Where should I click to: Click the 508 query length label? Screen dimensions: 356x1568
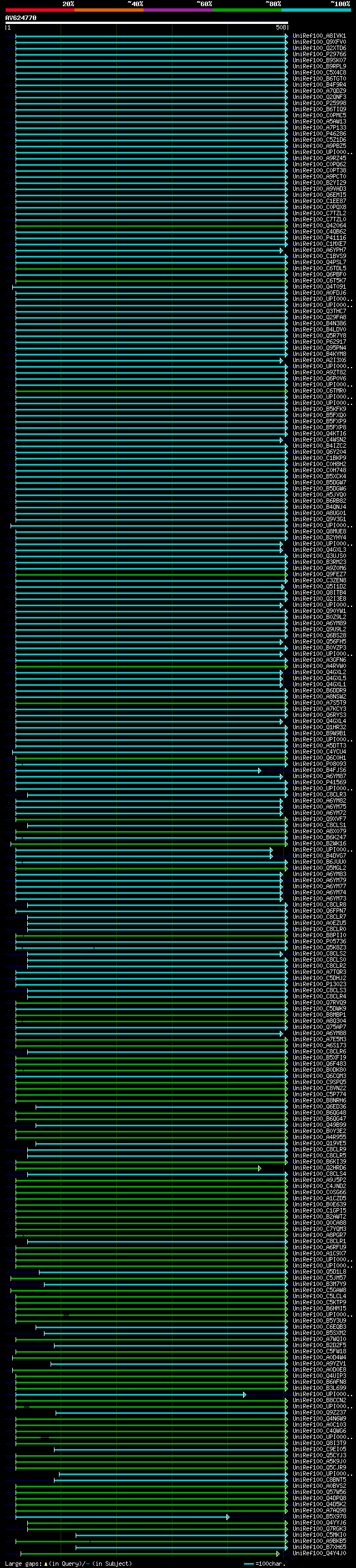tap(280, 27)
